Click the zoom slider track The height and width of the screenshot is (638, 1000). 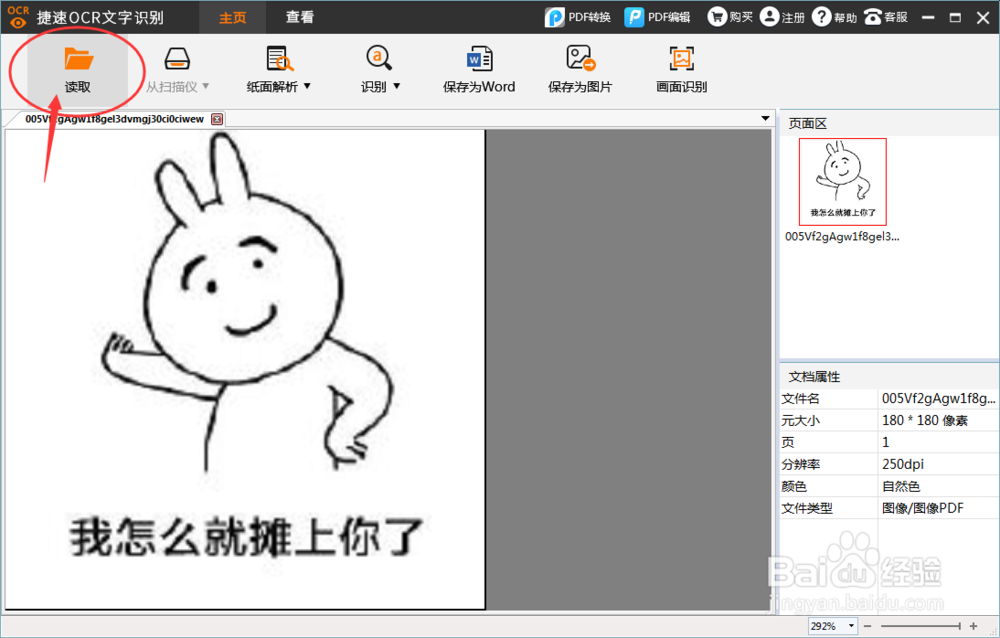pyautogui.click(x=920, y=627)
